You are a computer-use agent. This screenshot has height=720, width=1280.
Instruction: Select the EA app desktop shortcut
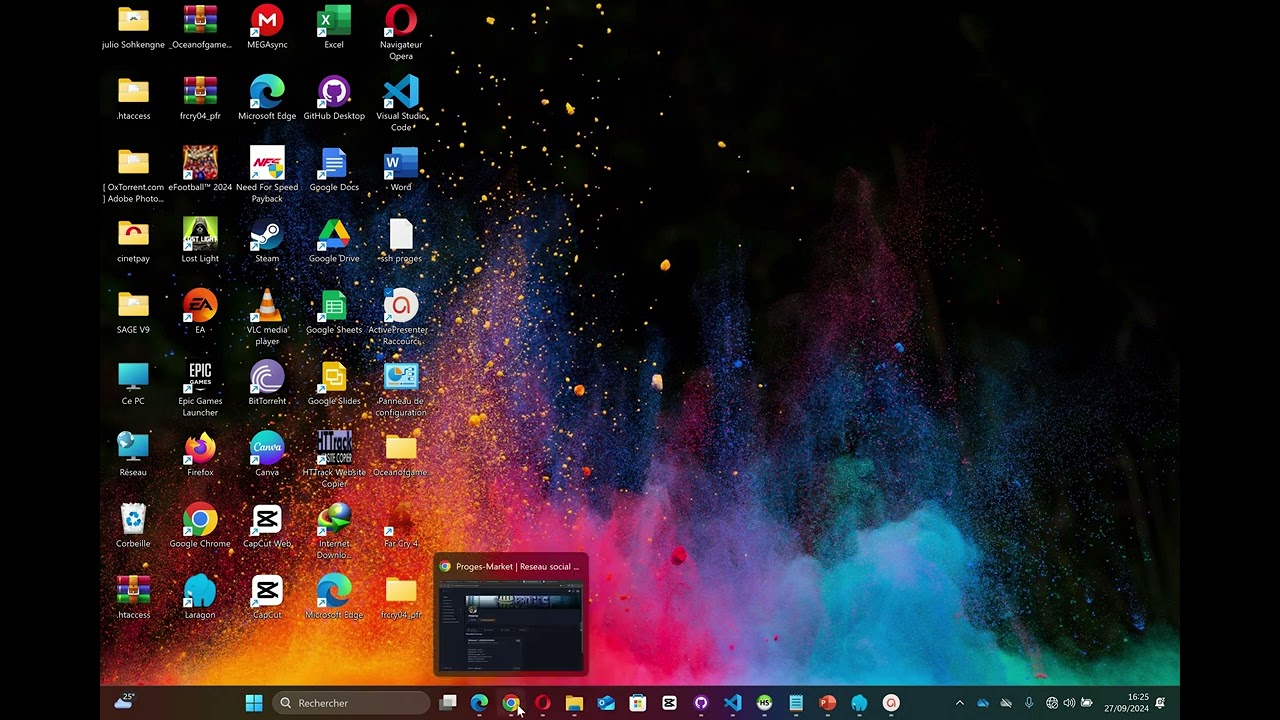(200, 312)
